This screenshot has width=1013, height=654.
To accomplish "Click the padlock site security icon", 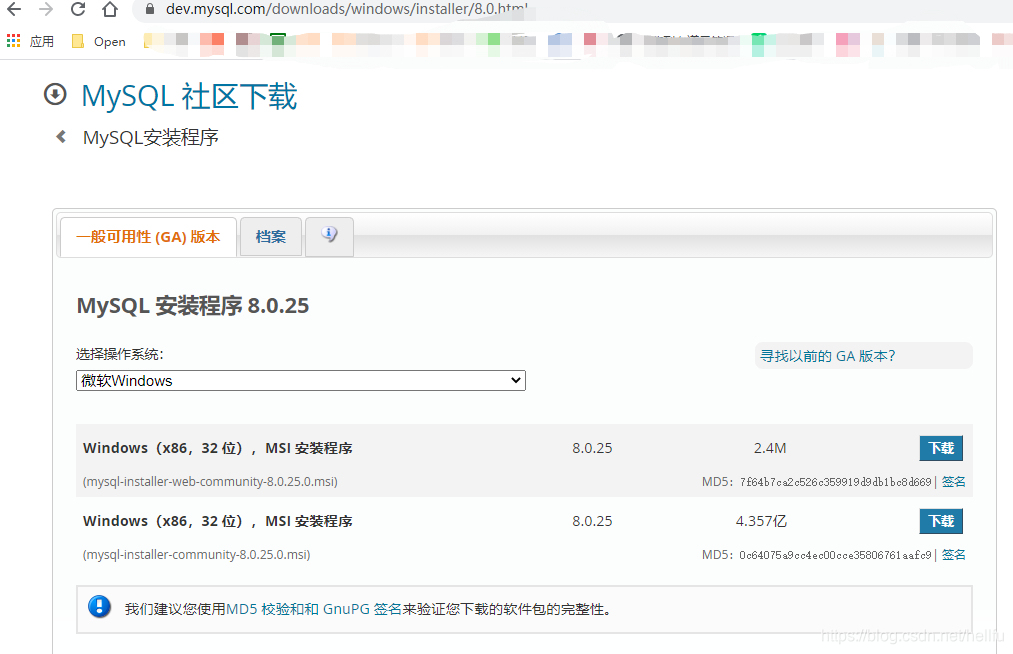I will (x=150, y=9).
